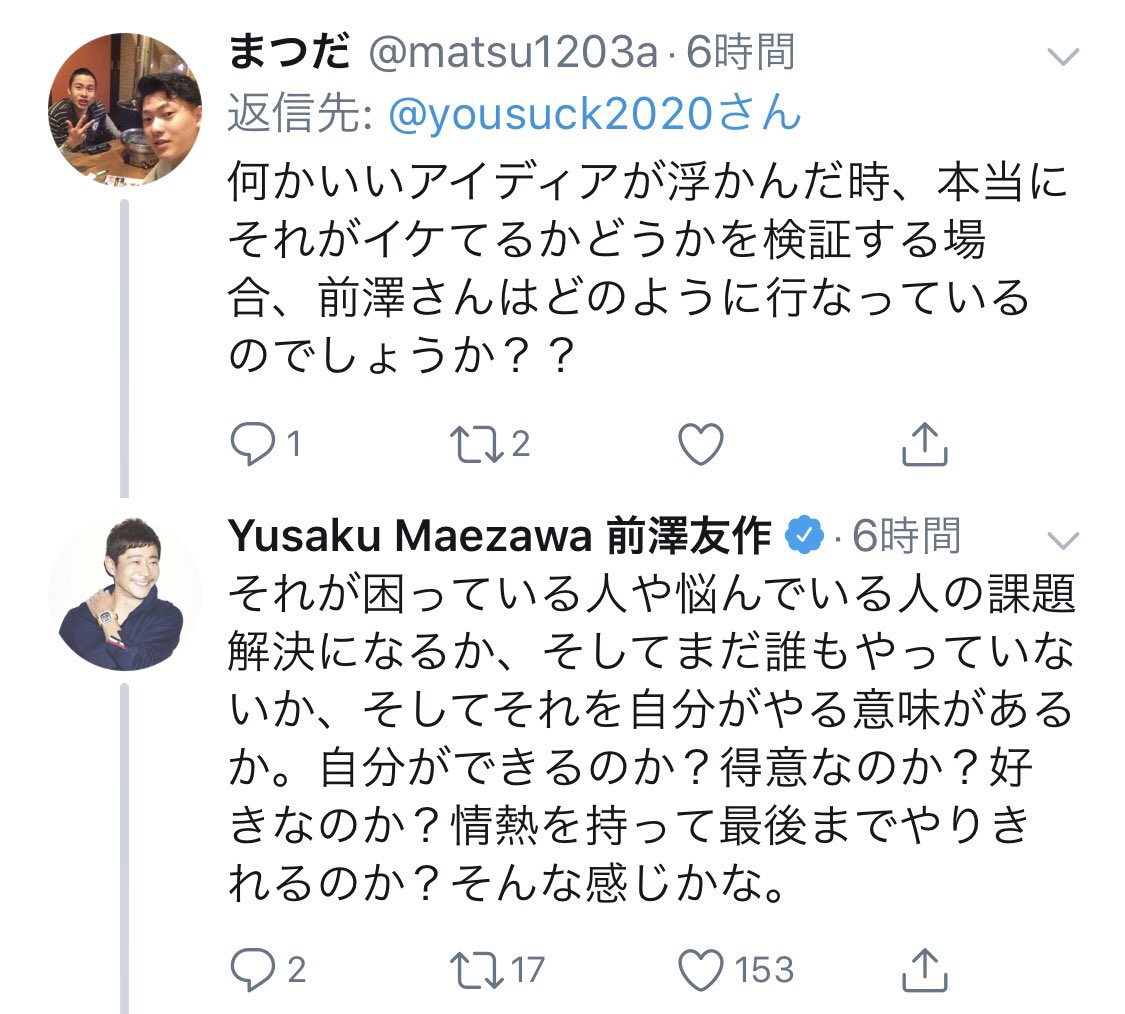
Task: View Yusaku Maezawa's profile photo
Action: [124, 595]
